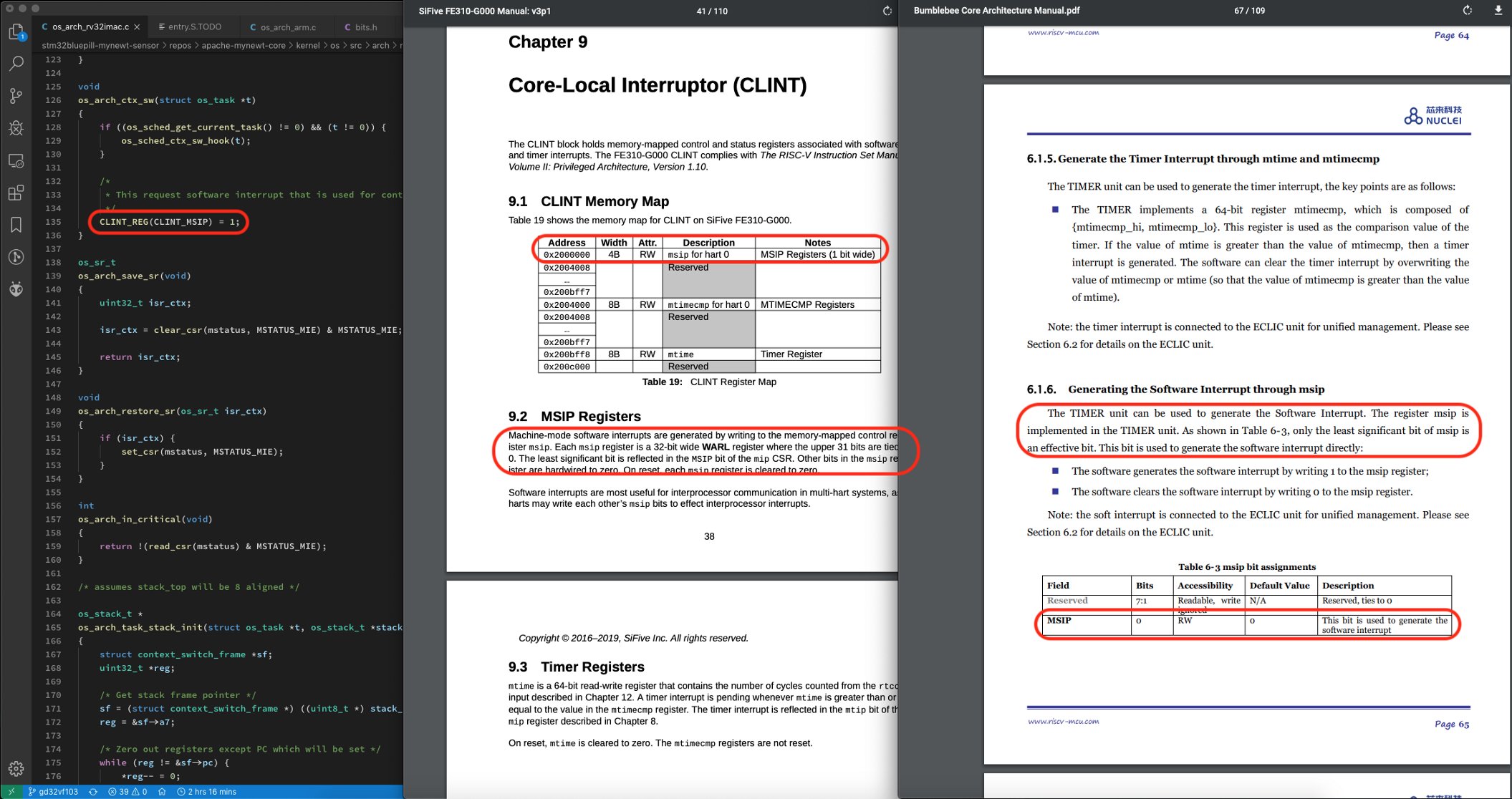The width and height of the screenshot is (1512, 799).
Task: Open the Remote Explorer view
Action: 16,160
